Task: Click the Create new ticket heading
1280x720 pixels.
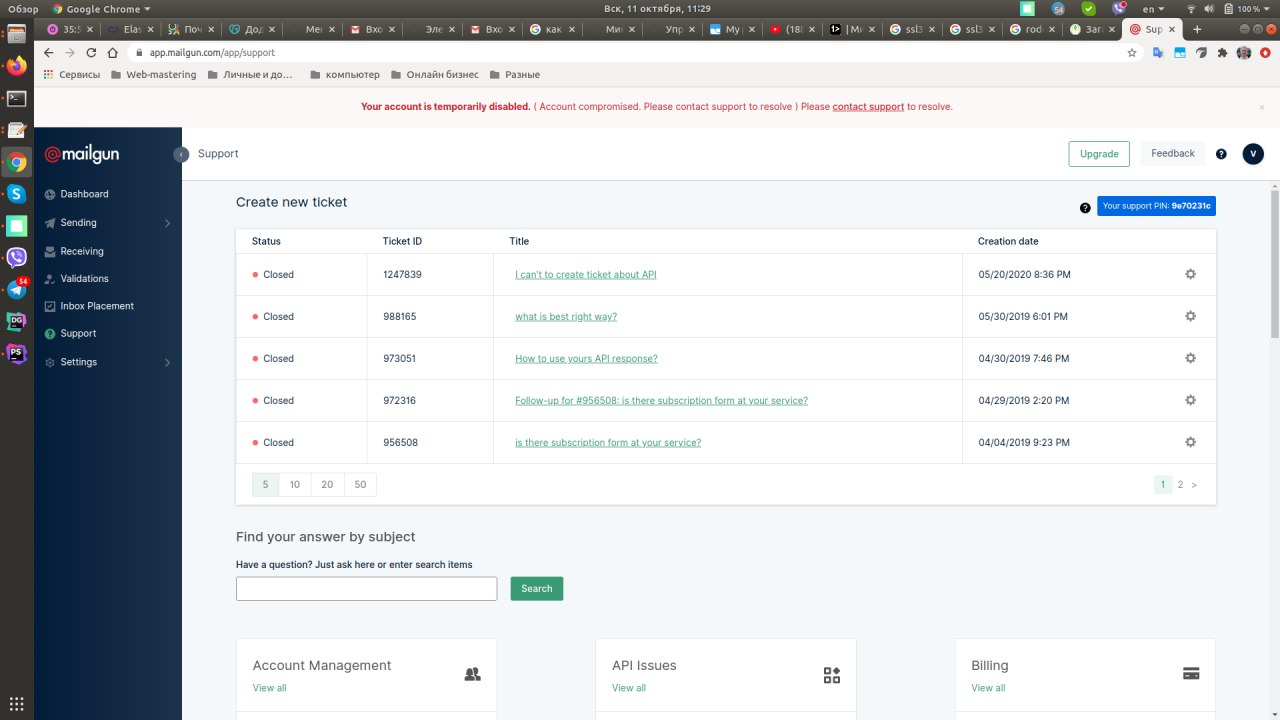Action: coord(291,202)
